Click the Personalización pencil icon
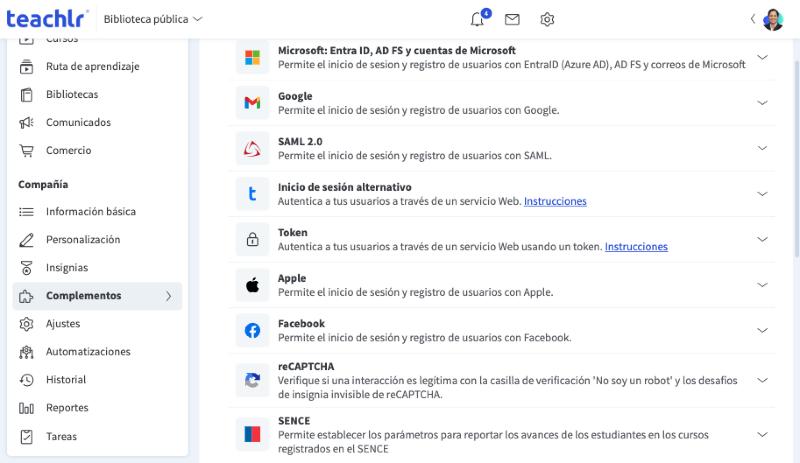Screen dimensions: 800x463 (x=26, y=240)
